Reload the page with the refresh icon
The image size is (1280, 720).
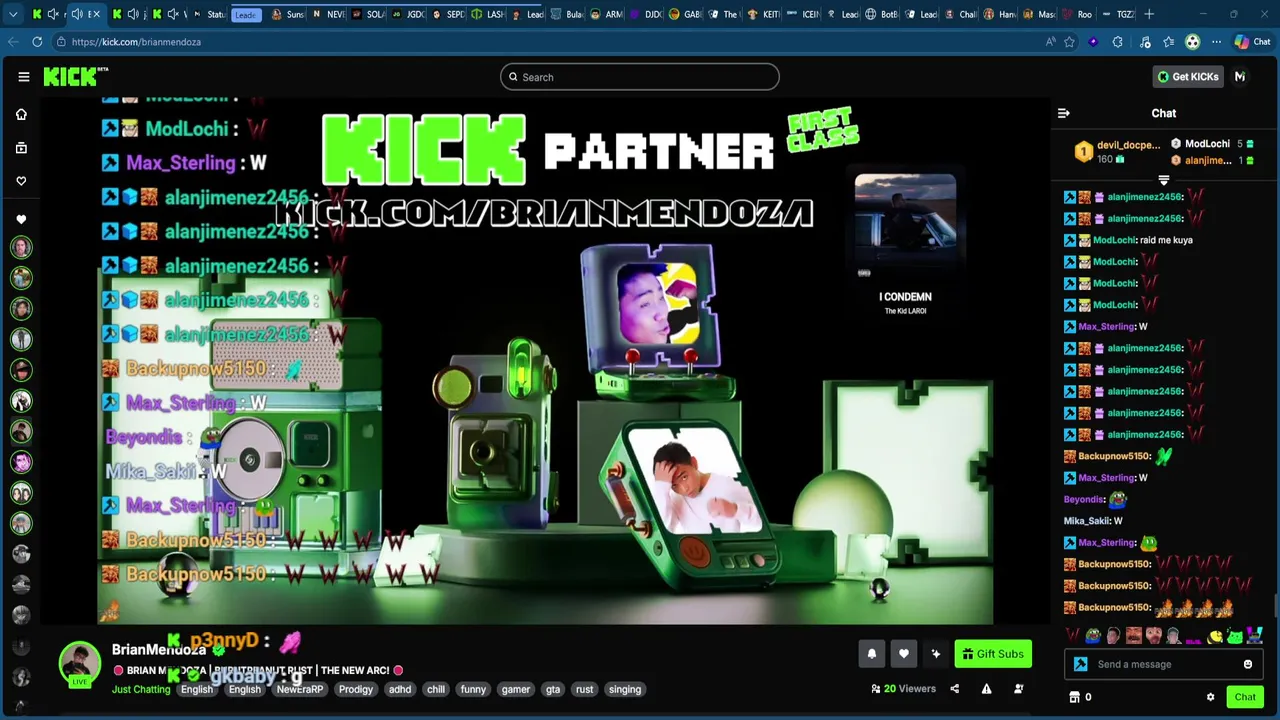(37, 42)
